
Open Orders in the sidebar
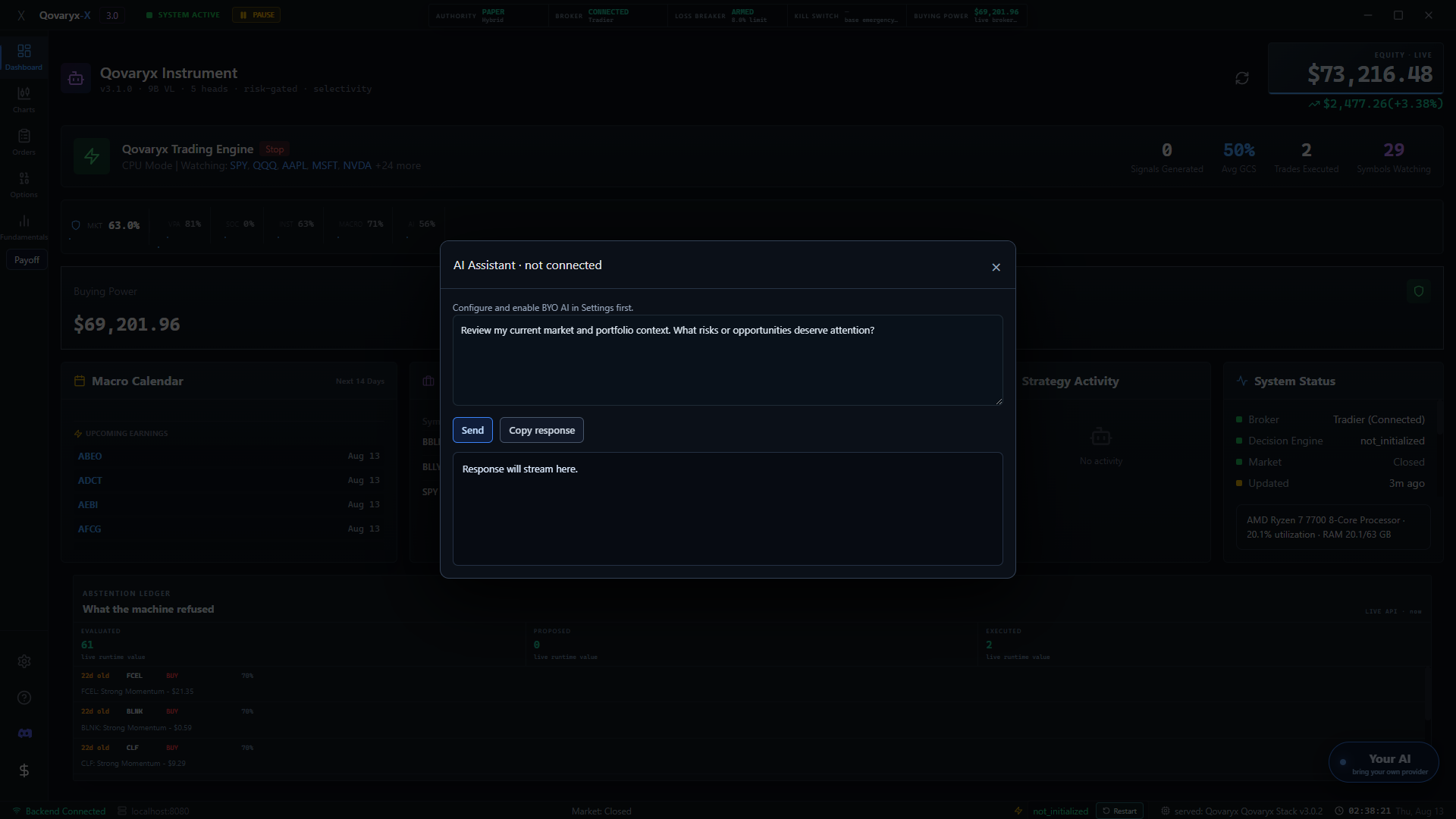pos(24,143)
